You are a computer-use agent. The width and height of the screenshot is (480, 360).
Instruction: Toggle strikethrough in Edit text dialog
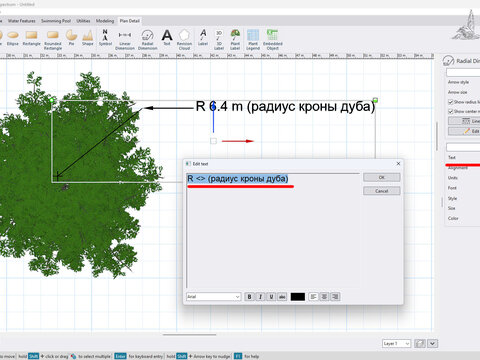pyautogui.click(x=282, y=297)
